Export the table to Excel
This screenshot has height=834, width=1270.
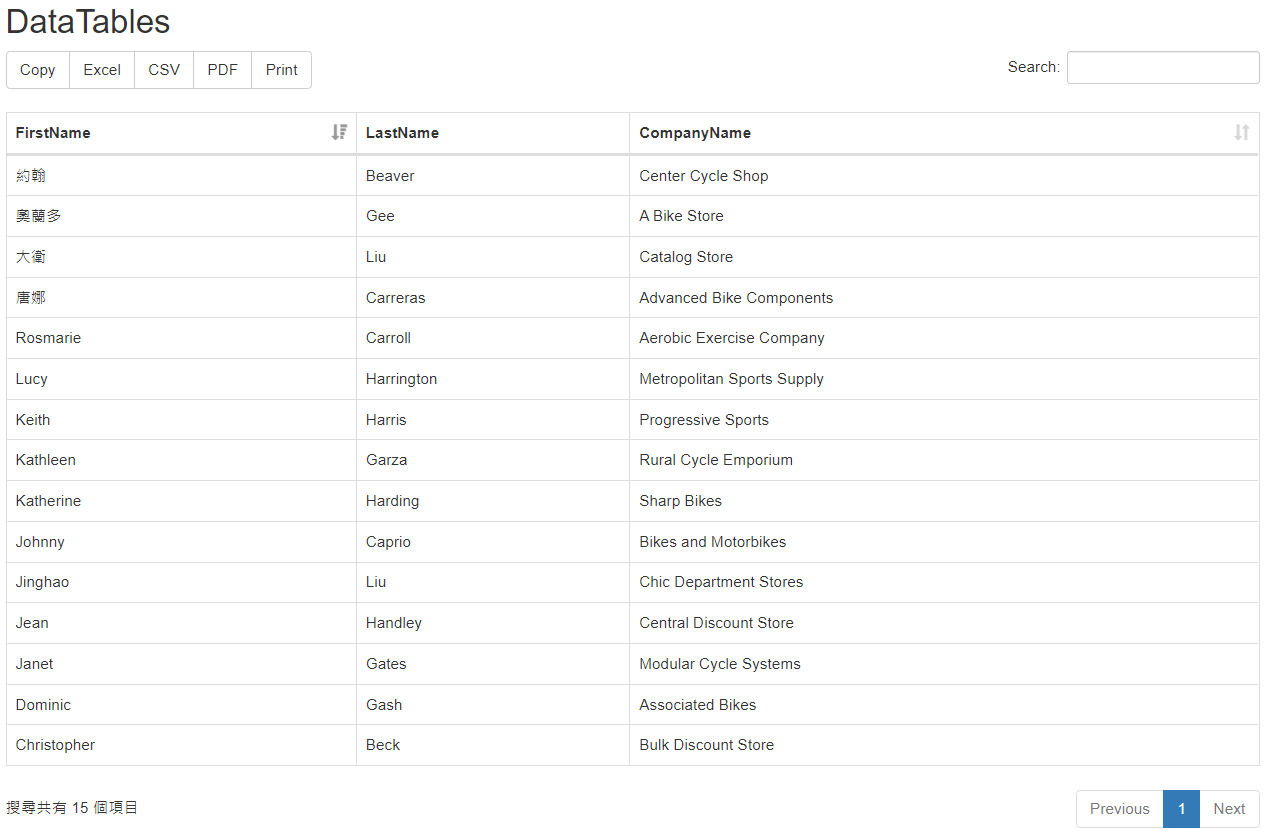(102, 70)
